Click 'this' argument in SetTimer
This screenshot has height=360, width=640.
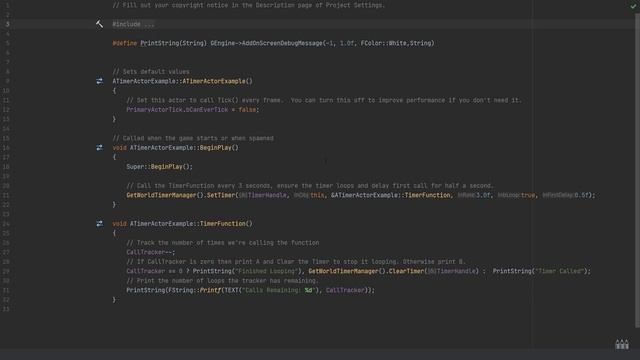point(317,196)
